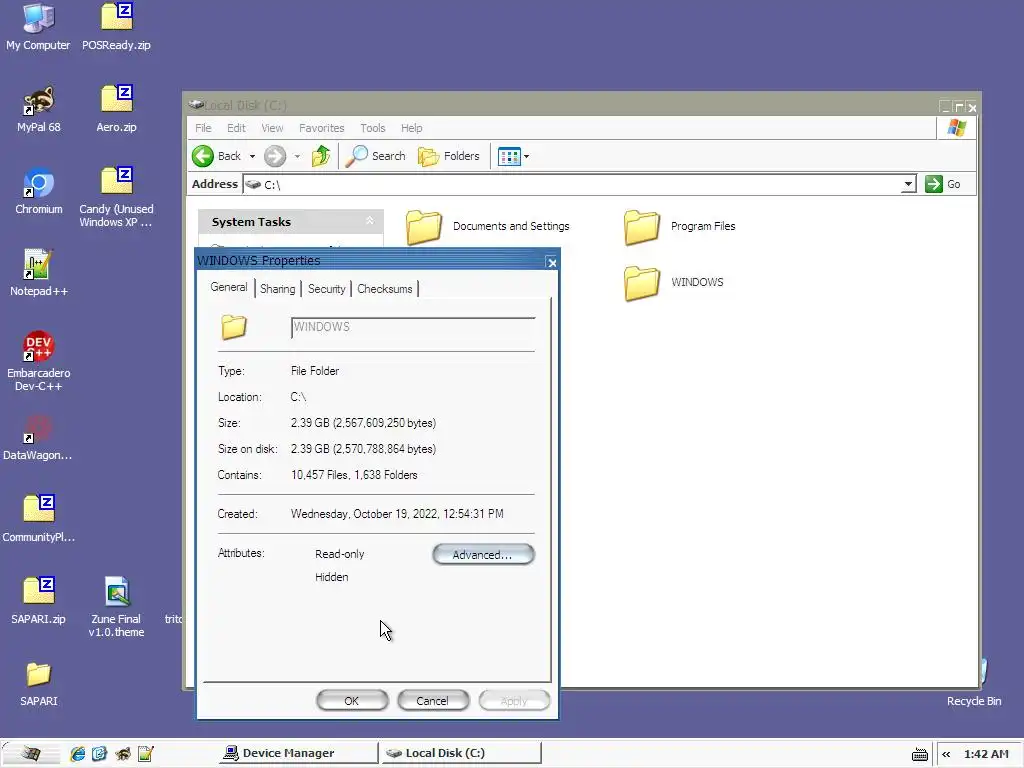Open View menu in Explorer
Image resolution: width=1024 pixels, height=768 pixels.
coord(272,128)
